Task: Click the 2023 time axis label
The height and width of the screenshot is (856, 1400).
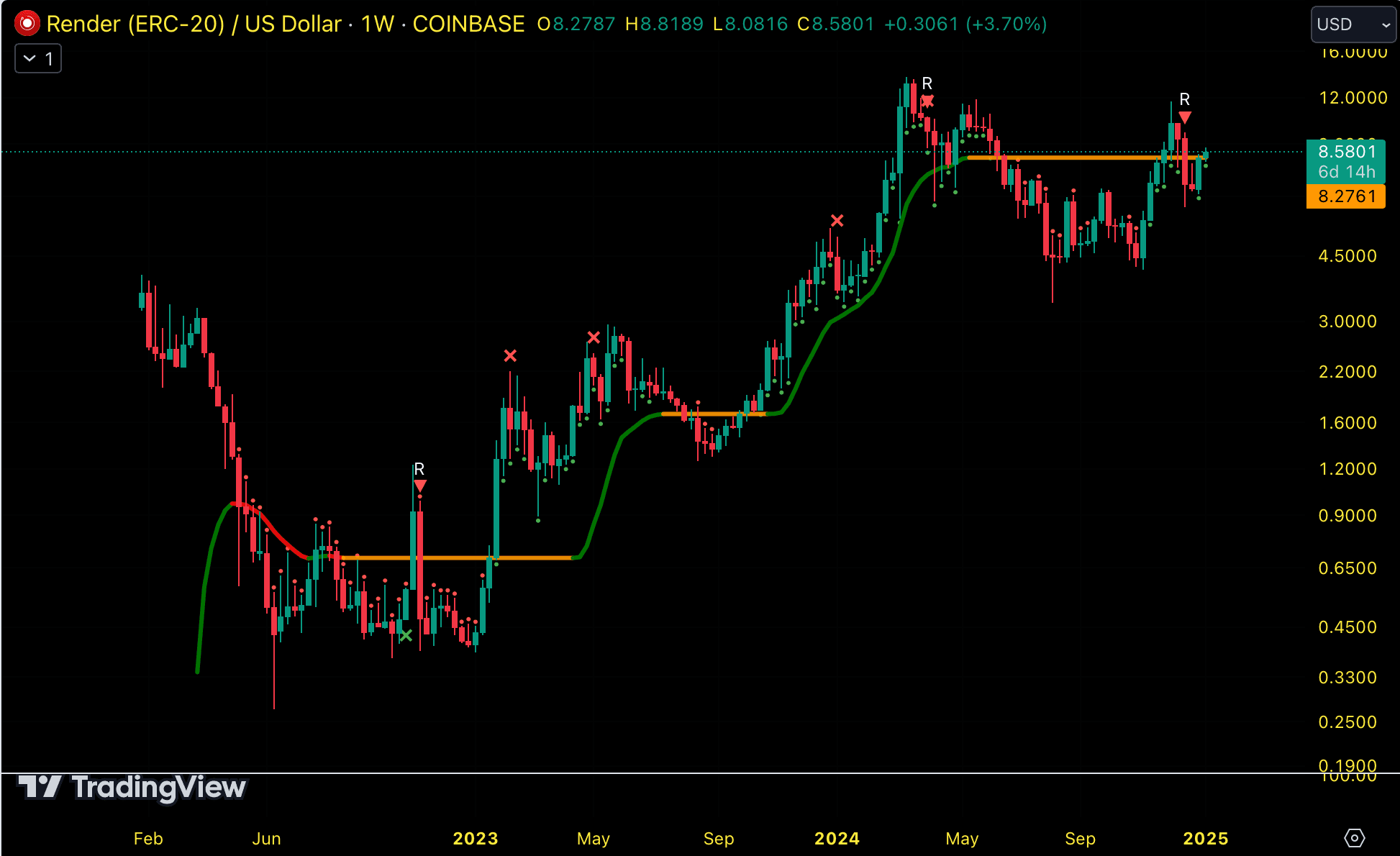Action: tap(476, 838)
